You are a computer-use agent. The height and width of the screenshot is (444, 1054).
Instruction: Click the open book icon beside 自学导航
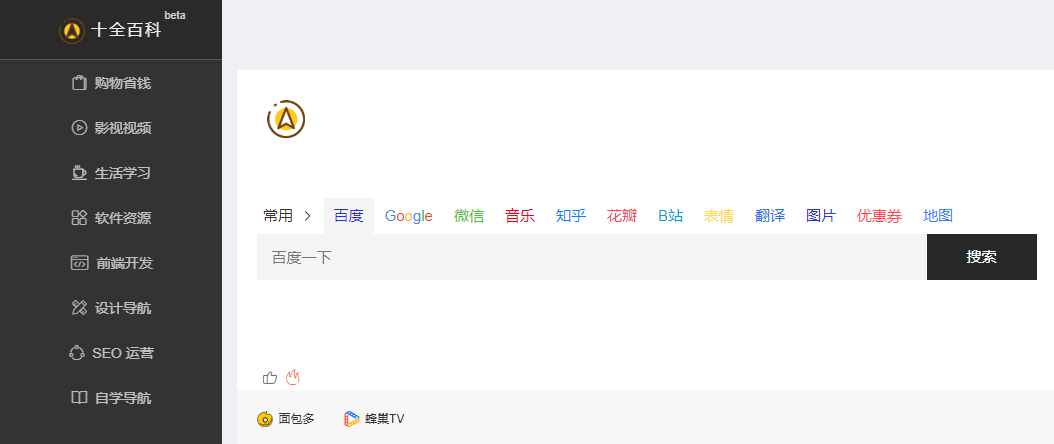[79, 398]
